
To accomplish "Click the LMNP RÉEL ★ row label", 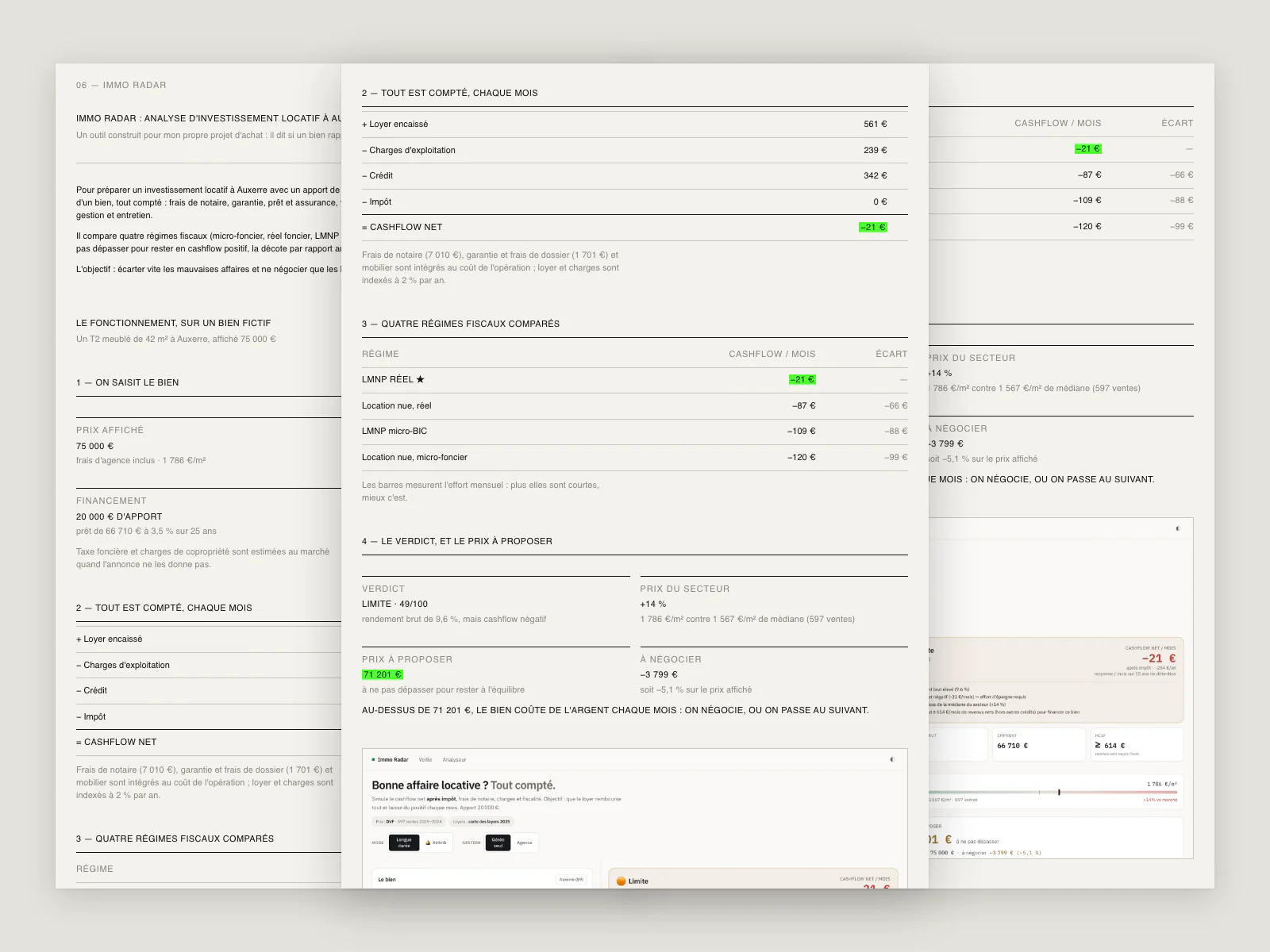I will click(393, 379).
